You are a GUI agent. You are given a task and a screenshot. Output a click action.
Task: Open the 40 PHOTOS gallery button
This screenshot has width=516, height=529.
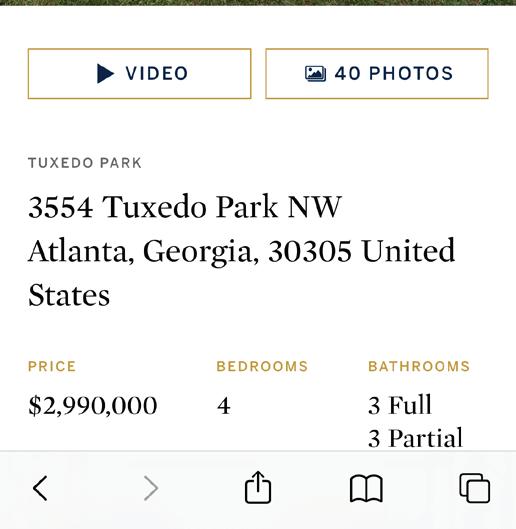pyautogui.click(x=377, y=74)
